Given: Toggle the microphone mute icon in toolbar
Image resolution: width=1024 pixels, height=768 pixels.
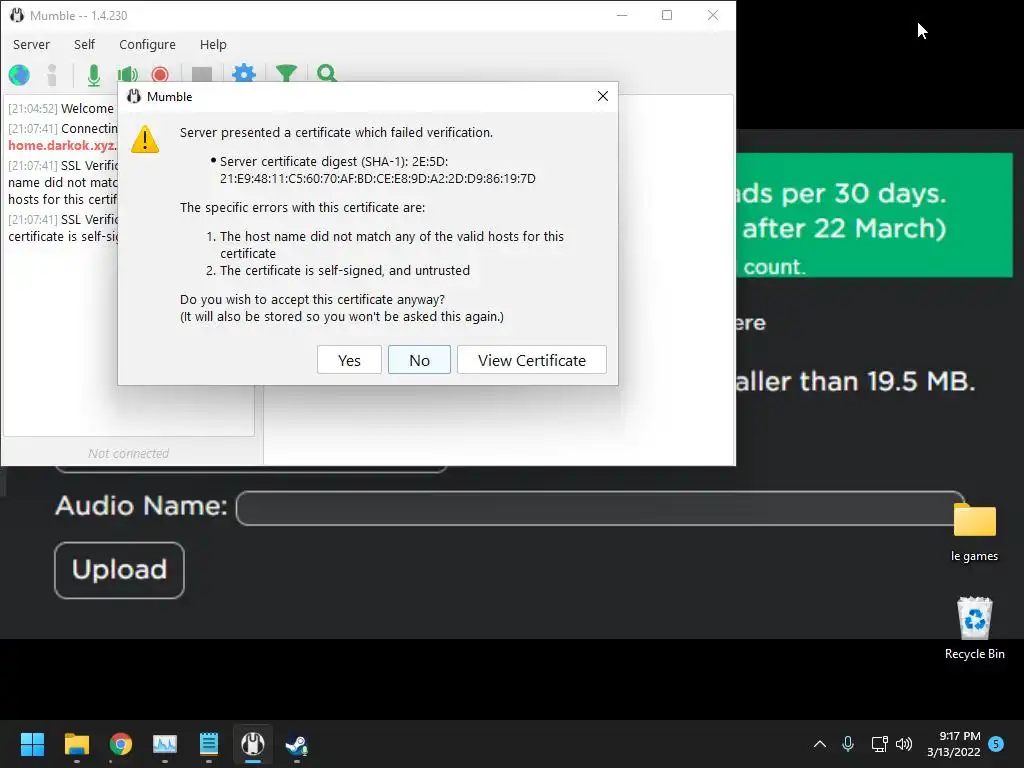Looking at the screenshot, I should pyautogui.click(x=93, y=74).
